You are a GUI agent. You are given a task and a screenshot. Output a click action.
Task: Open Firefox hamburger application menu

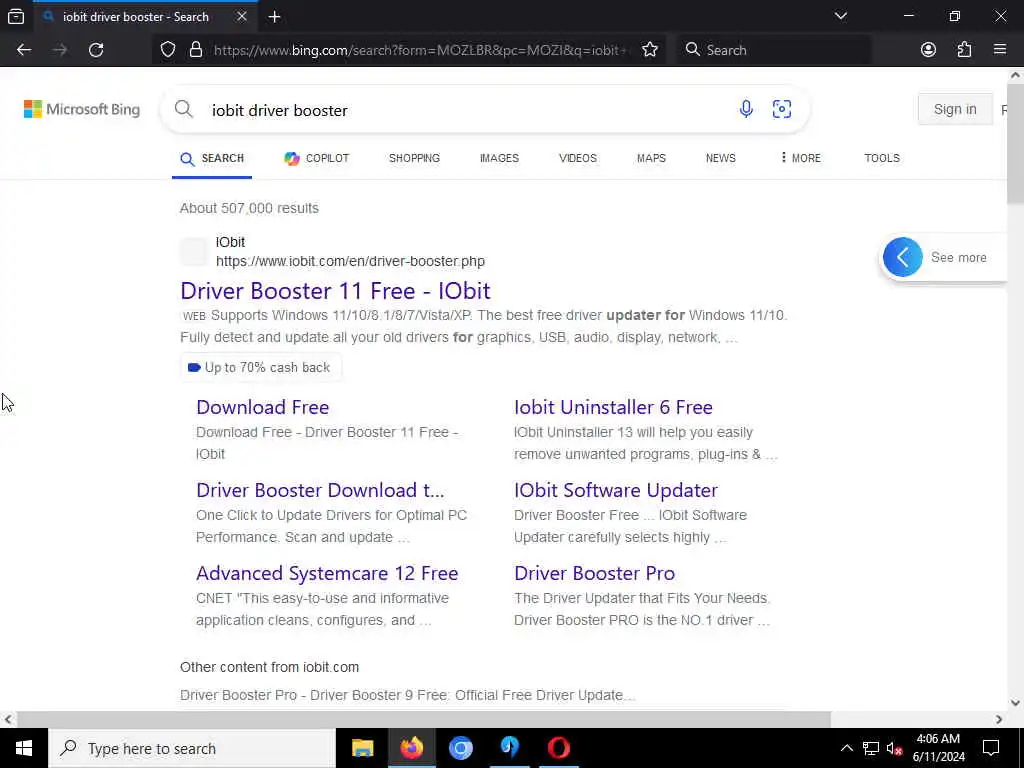click(x=1000, y=50)
